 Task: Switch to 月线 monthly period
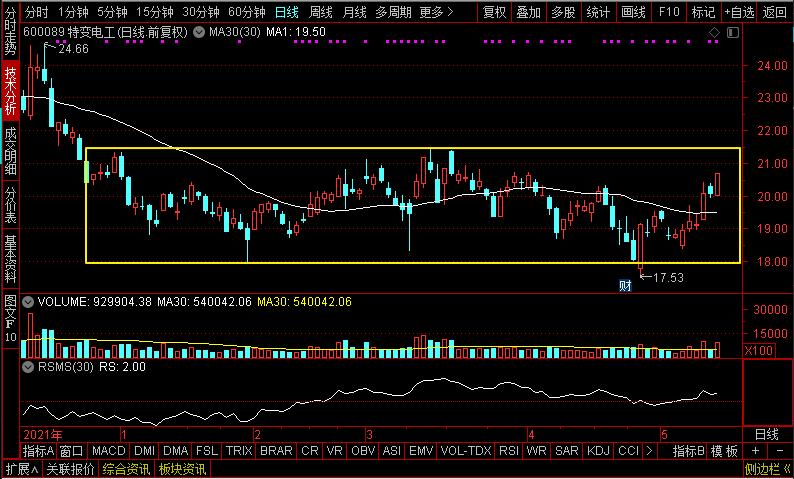coord(354,12)
